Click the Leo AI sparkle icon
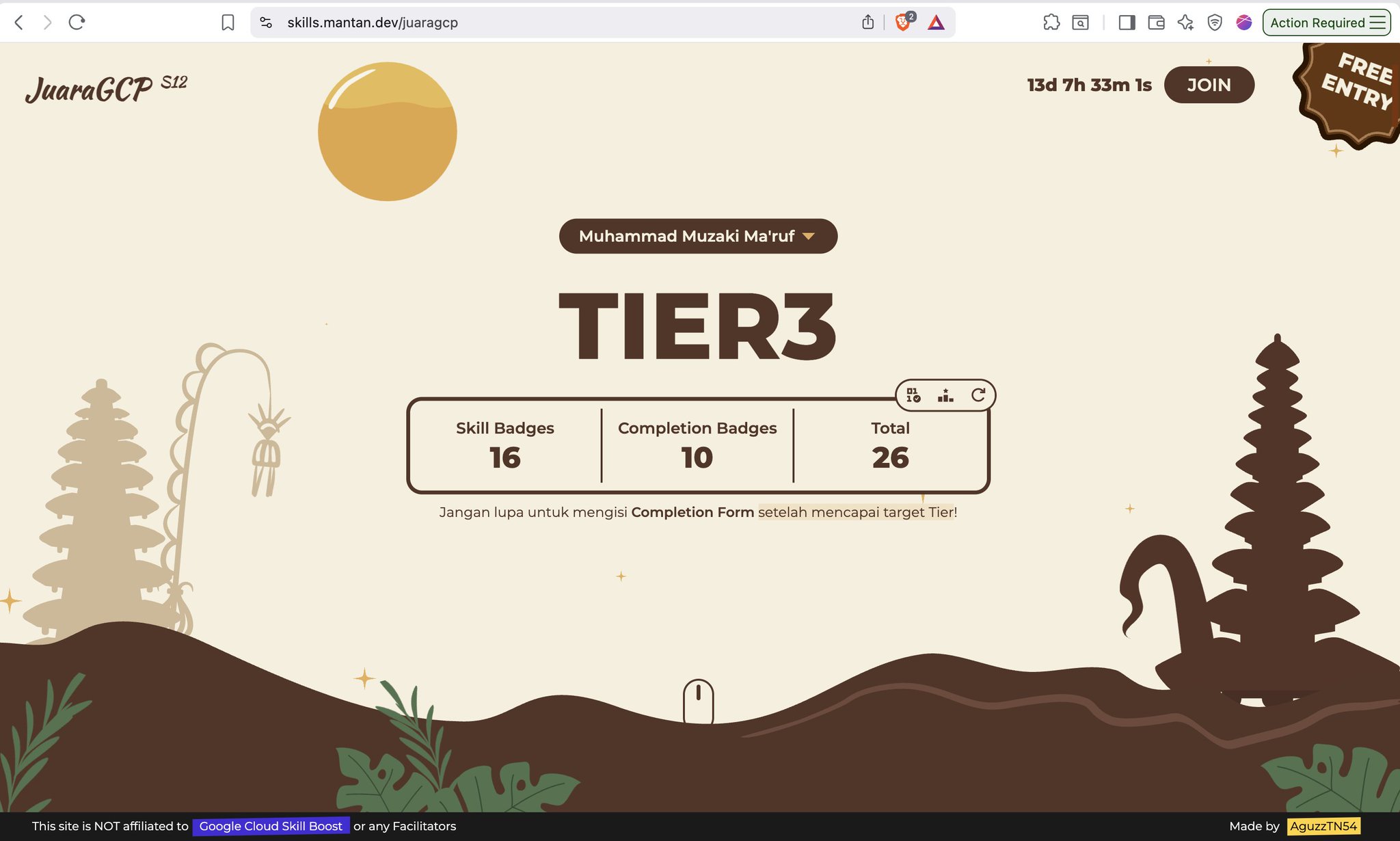Screen dimensions: 1400x841 1185,23
